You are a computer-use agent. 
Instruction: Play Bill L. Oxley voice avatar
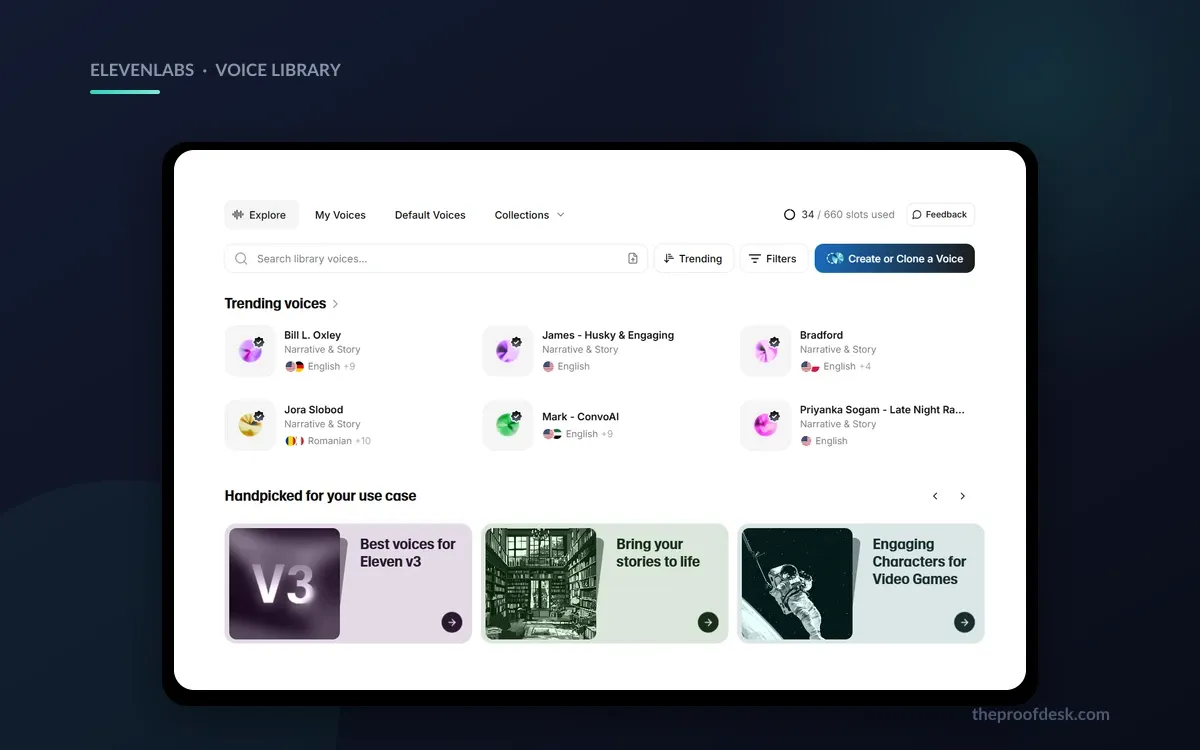pos(250,351)
